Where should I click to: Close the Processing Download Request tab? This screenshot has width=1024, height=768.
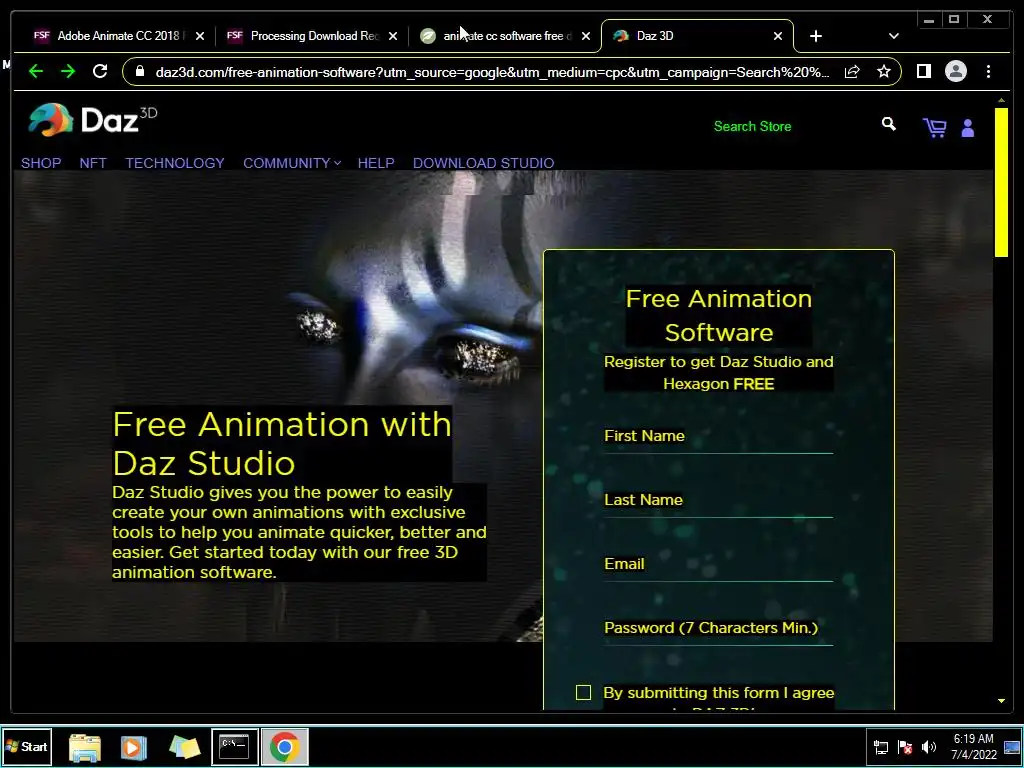pos(392,36)
